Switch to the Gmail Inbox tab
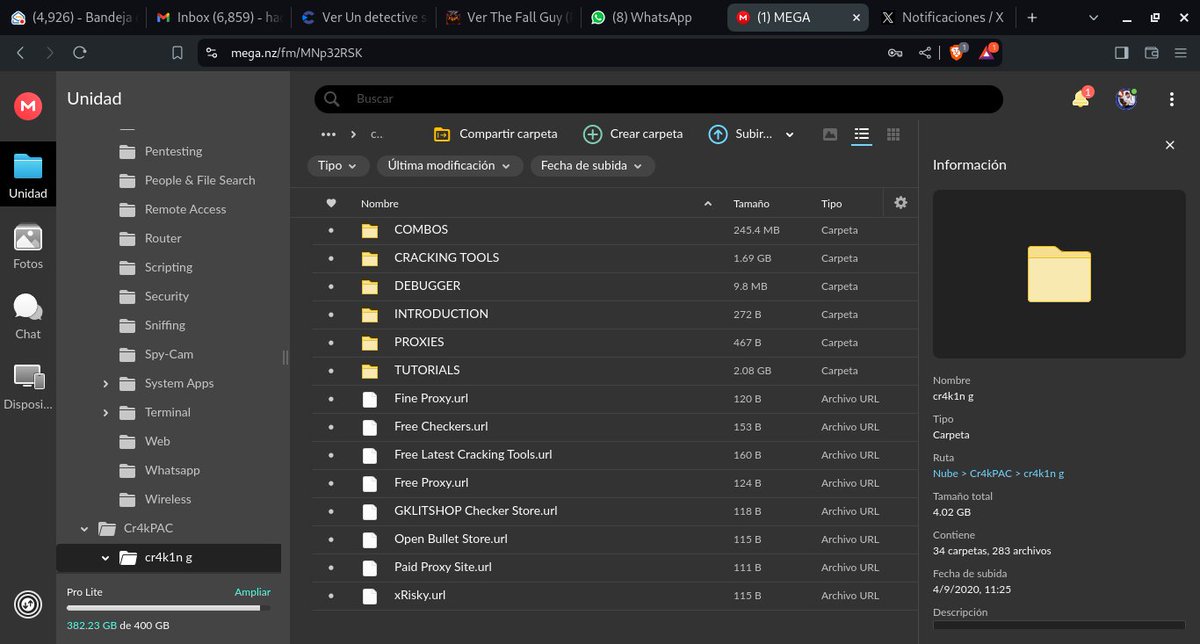 [x=221, y=17]
